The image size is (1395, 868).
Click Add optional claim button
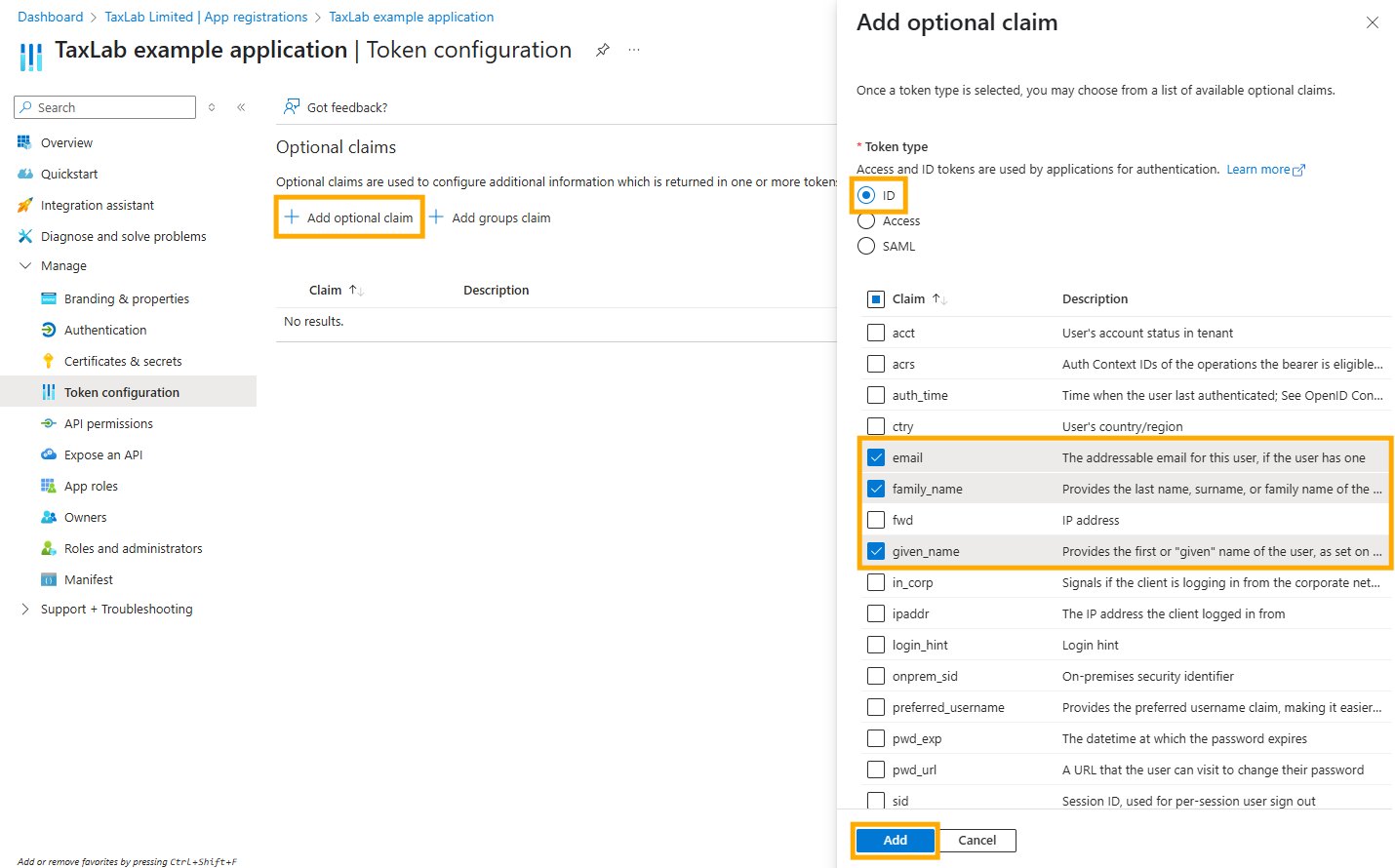point(349,217)
